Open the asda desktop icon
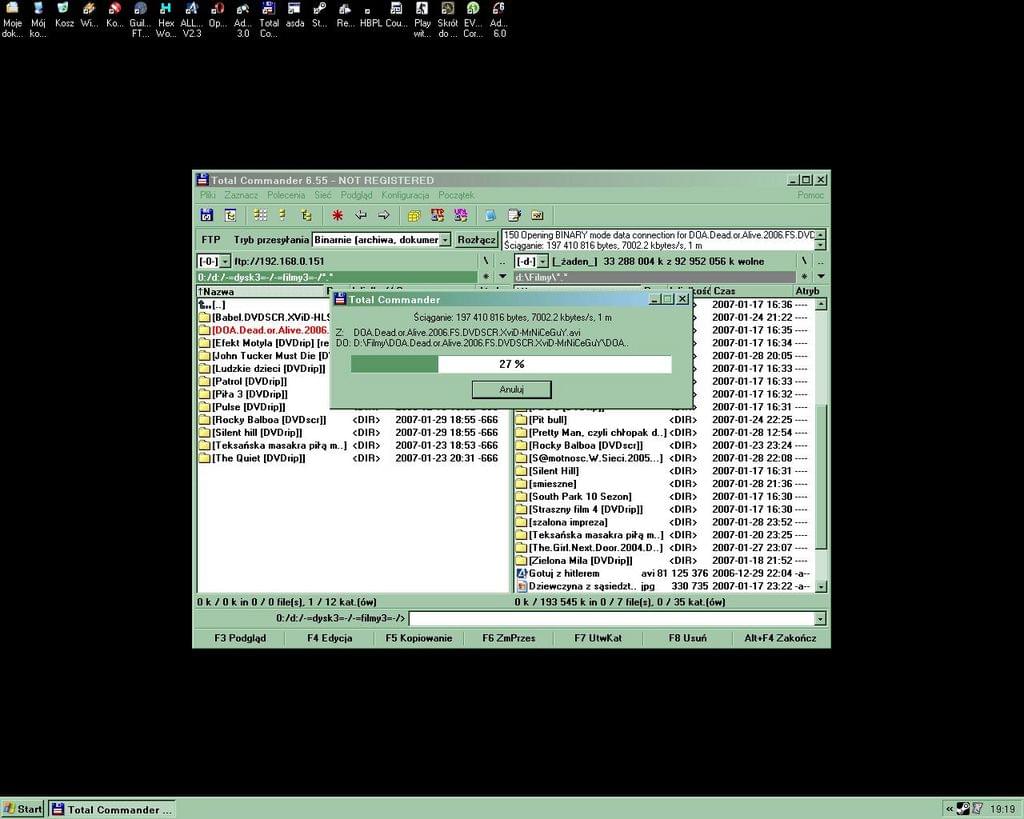Viewport: 1024px width, 819px height. click(295, 16)
